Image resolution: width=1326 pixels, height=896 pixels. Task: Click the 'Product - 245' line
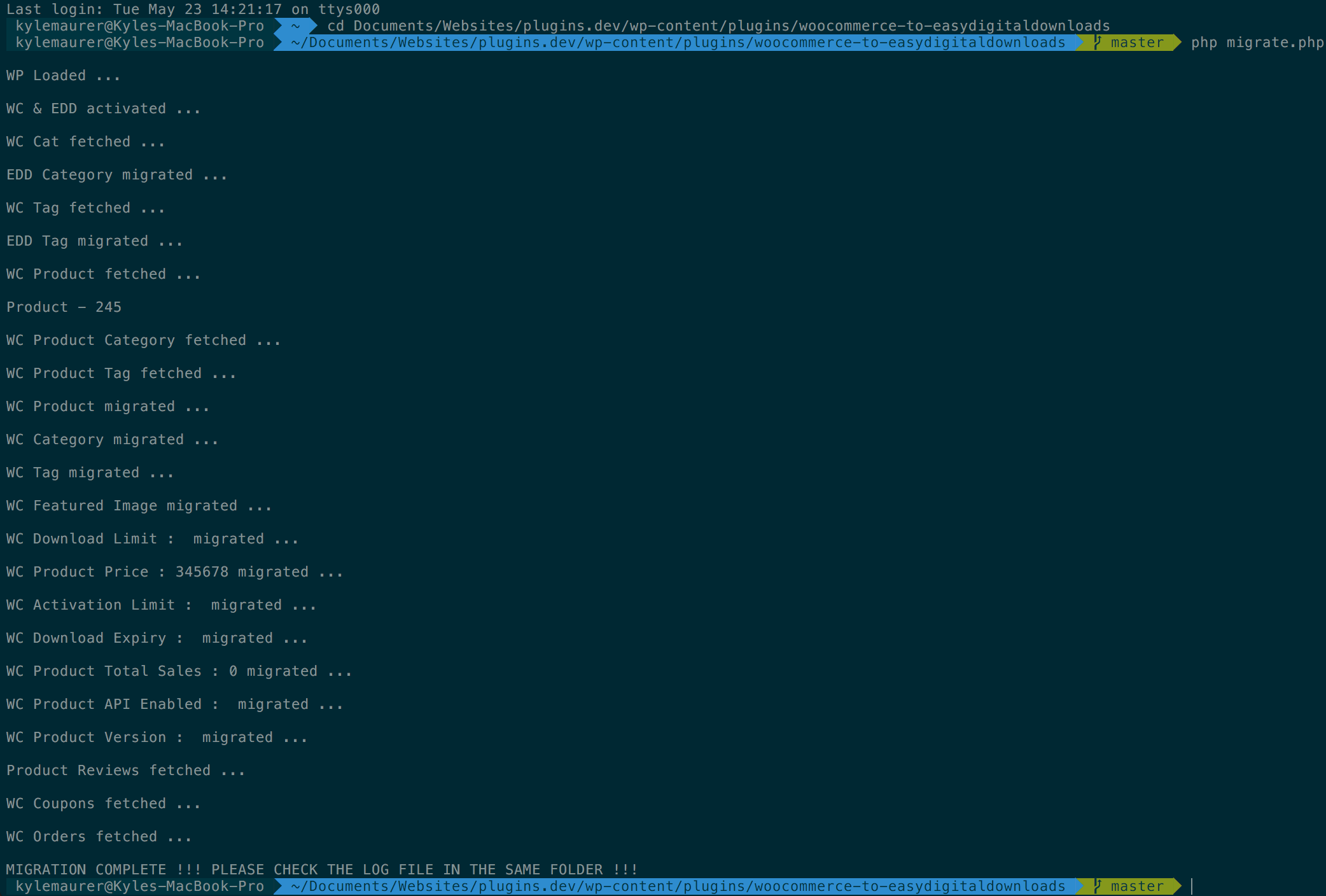[64, 307]
